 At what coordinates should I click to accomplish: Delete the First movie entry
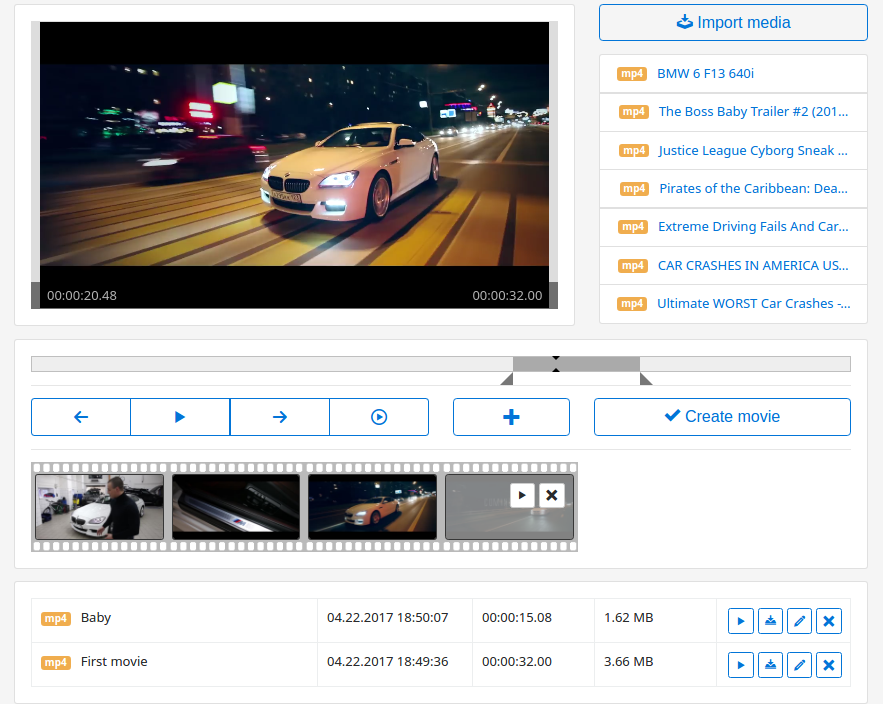[x=828, y=664]
